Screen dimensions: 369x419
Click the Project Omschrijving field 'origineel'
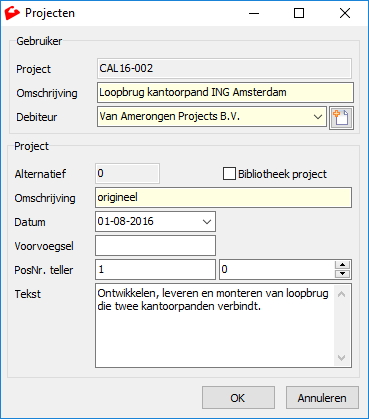[223, 198]
